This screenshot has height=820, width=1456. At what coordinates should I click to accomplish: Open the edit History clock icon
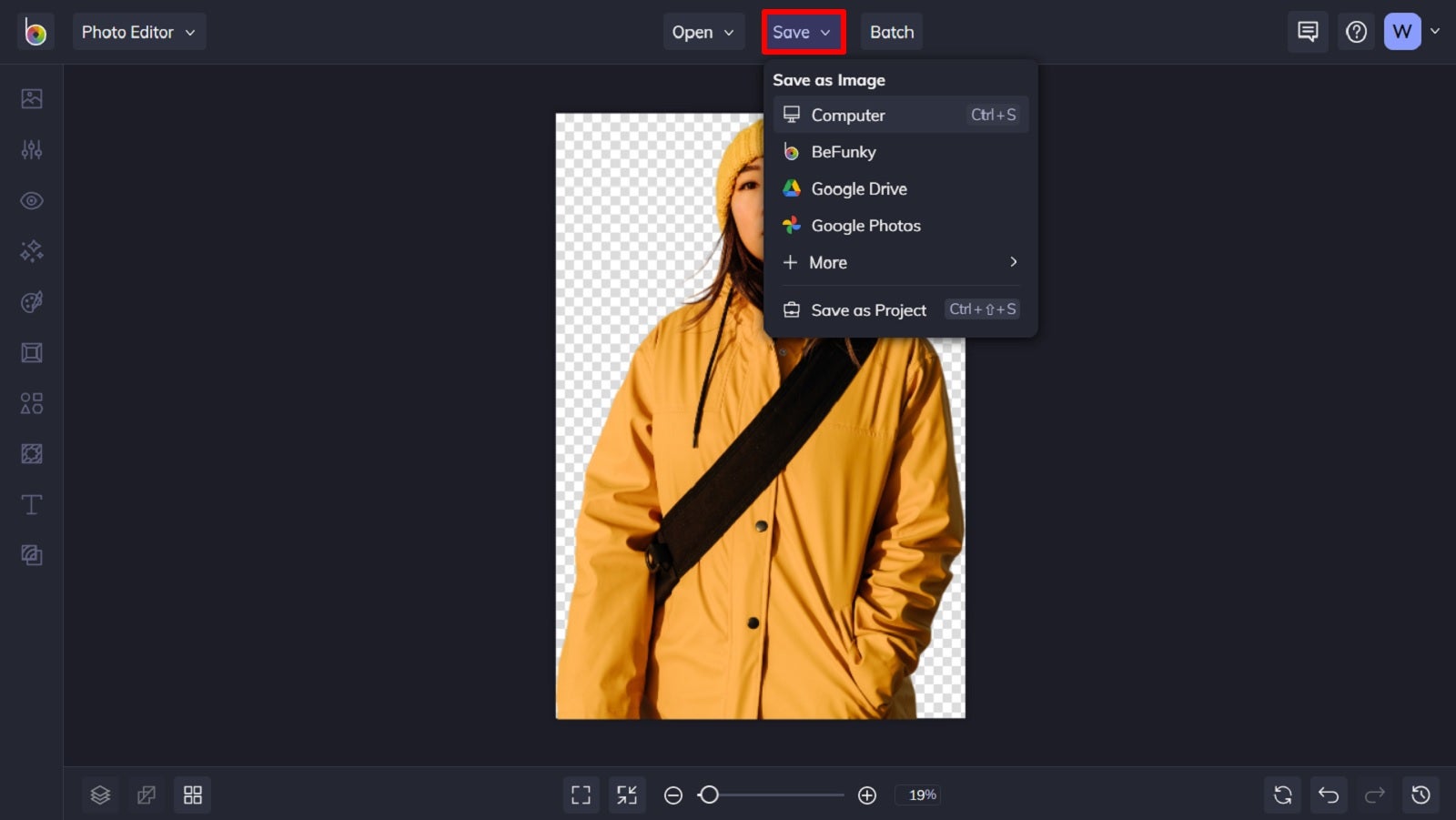[x=1420, y=794]
